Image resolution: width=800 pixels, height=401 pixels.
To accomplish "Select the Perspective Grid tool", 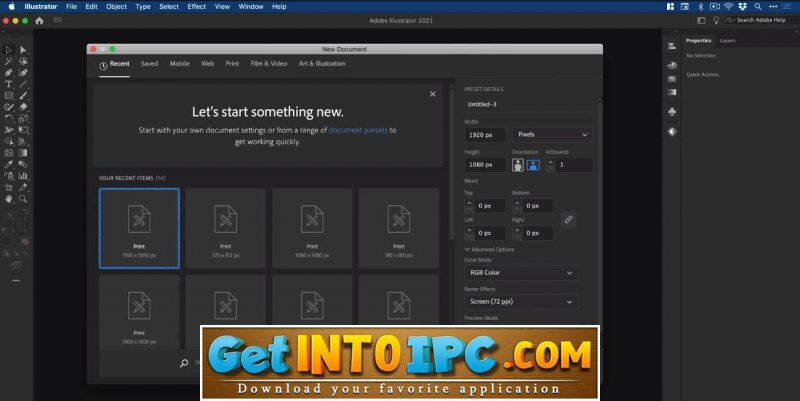I will 23,141.
